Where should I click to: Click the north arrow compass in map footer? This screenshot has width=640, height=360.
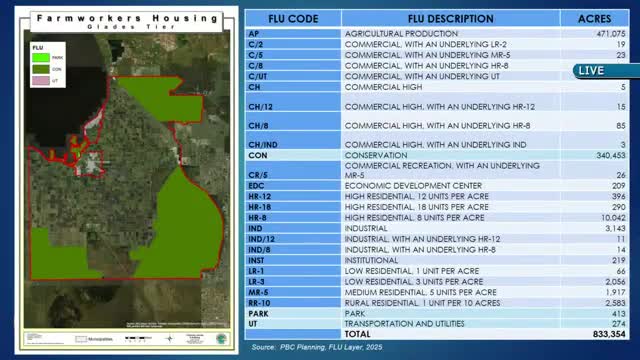click(x=170, y=338)
